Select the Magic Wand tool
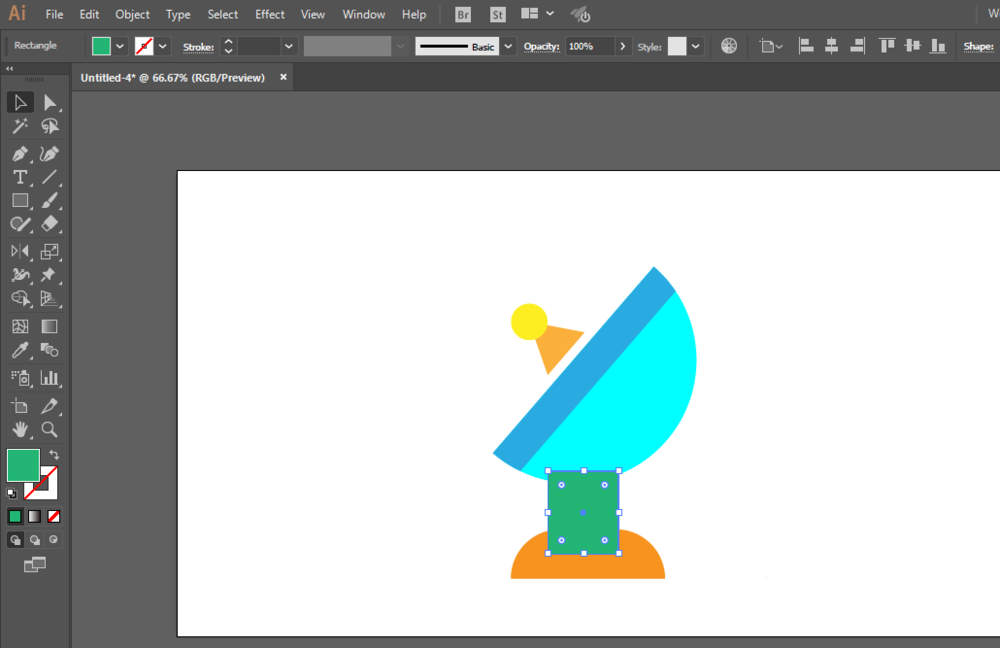1000x648 pixels. pos(20,126)
